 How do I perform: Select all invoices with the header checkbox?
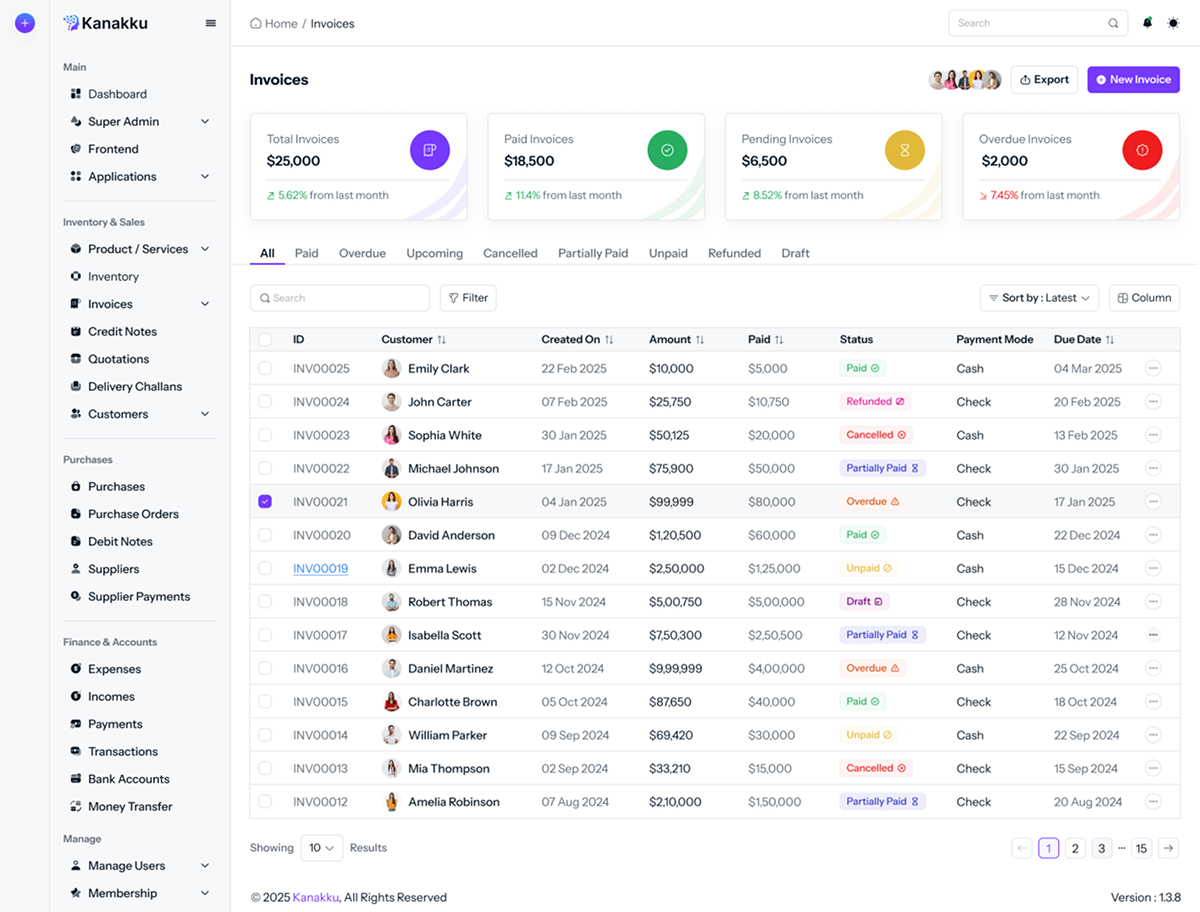click(x=265, y=339)
